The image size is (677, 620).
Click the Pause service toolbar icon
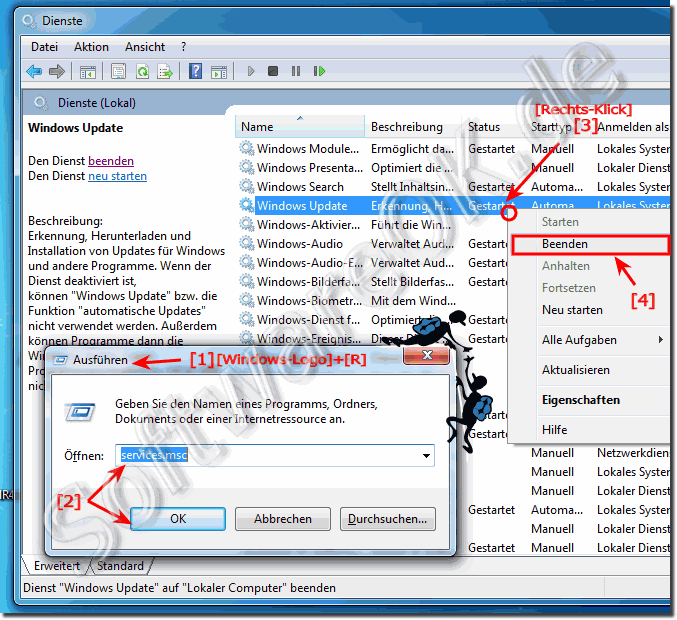click(296, 71)
